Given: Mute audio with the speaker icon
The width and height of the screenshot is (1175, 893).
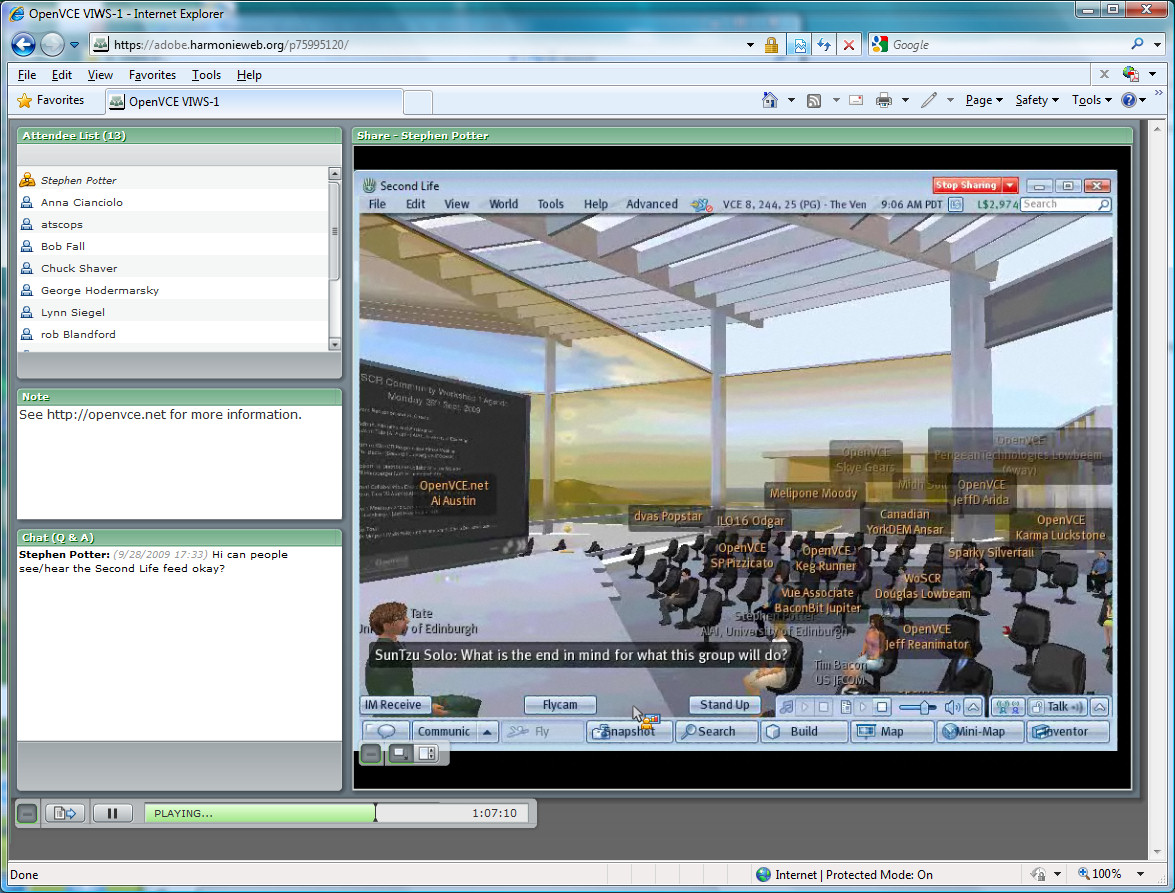Looking at the screenshot, I should (x=952, y=706).
